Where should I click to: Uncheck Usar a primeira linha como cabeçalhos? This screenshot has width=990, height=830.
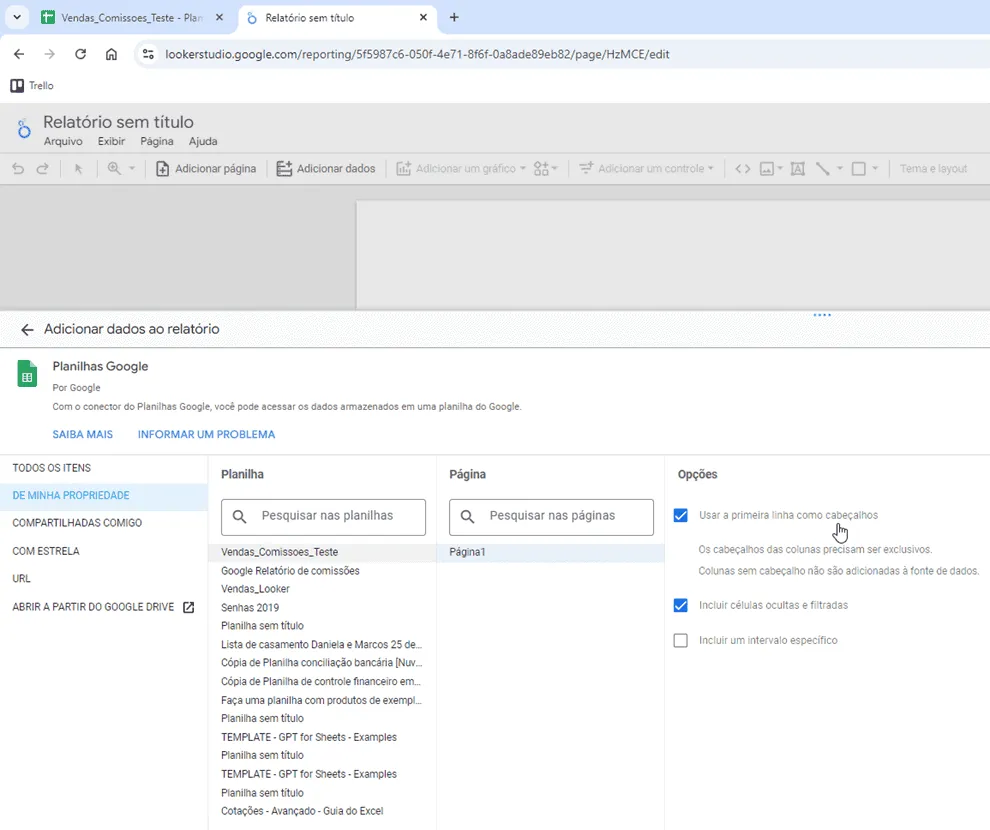click(x=681, y=515)
